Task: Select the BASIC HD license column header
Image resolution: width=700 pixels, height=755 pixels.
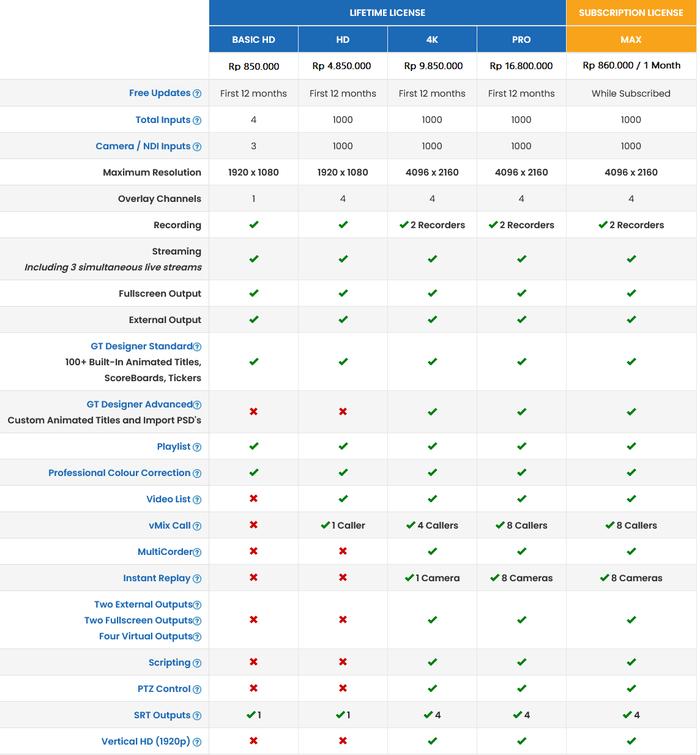Action: tap(253, 40)
